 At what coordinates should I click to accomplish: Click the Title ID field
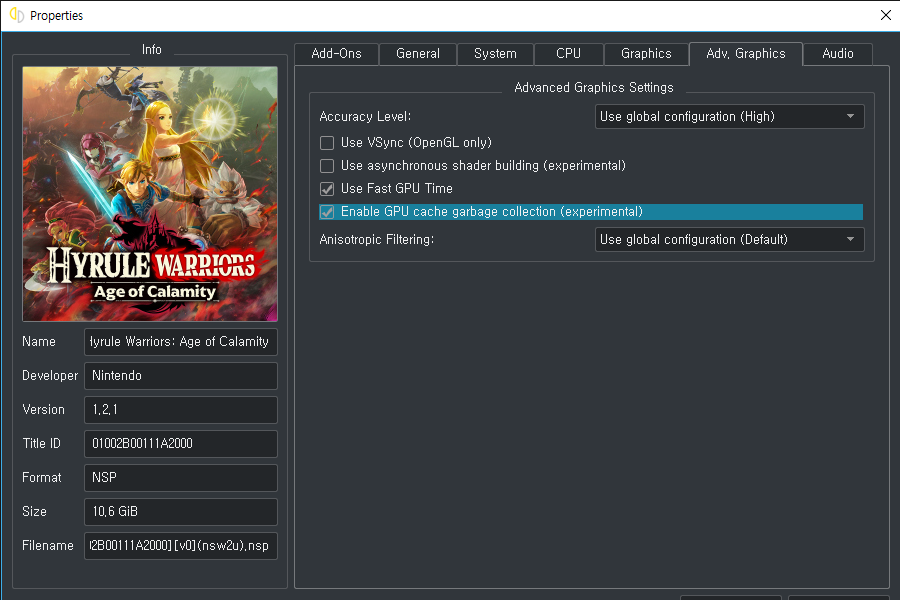coord(181,443)
